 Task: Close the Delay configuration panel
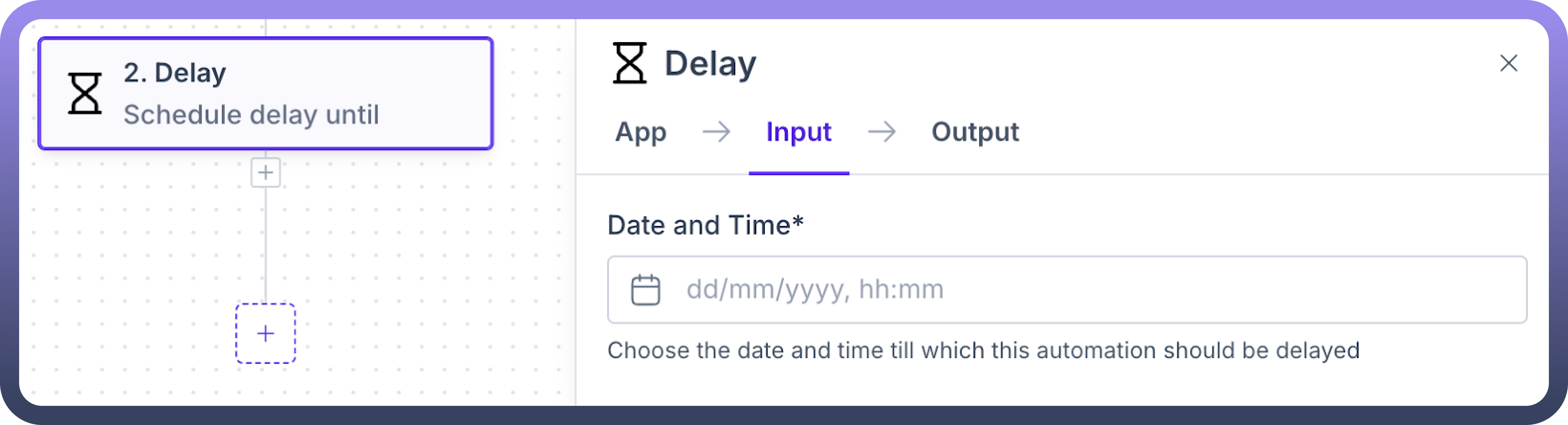pyautogui.click(x=1508, y=63)
